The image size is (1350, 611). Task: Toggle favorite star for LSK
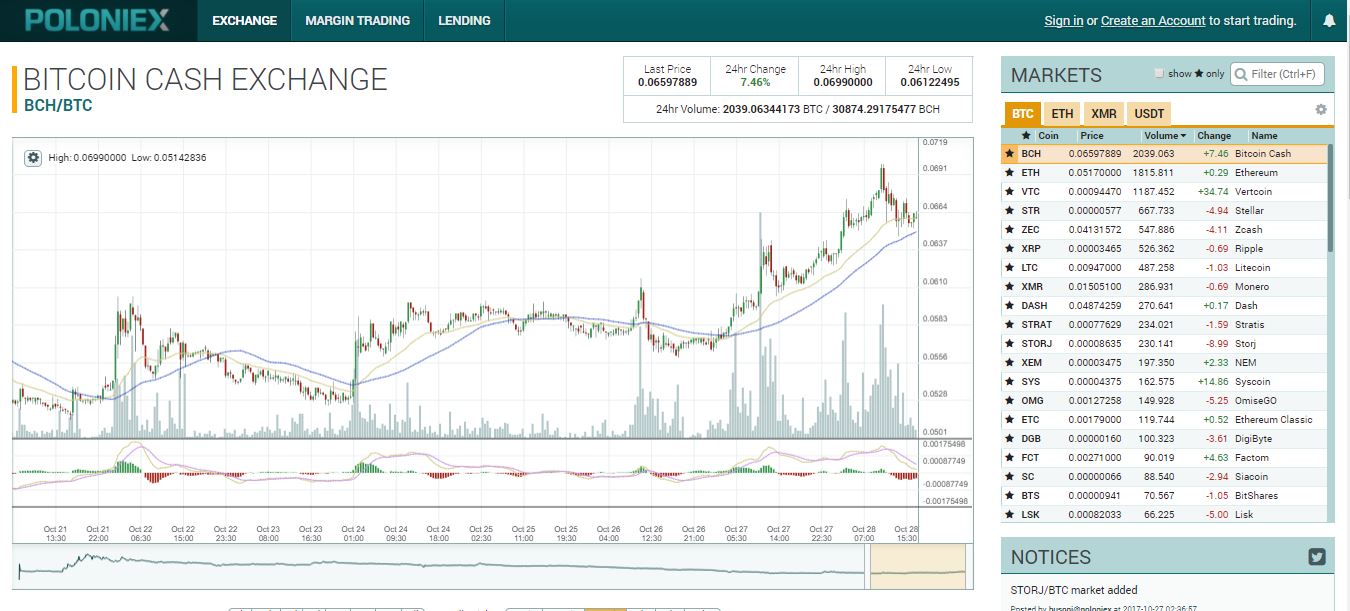coord(1010,515)
